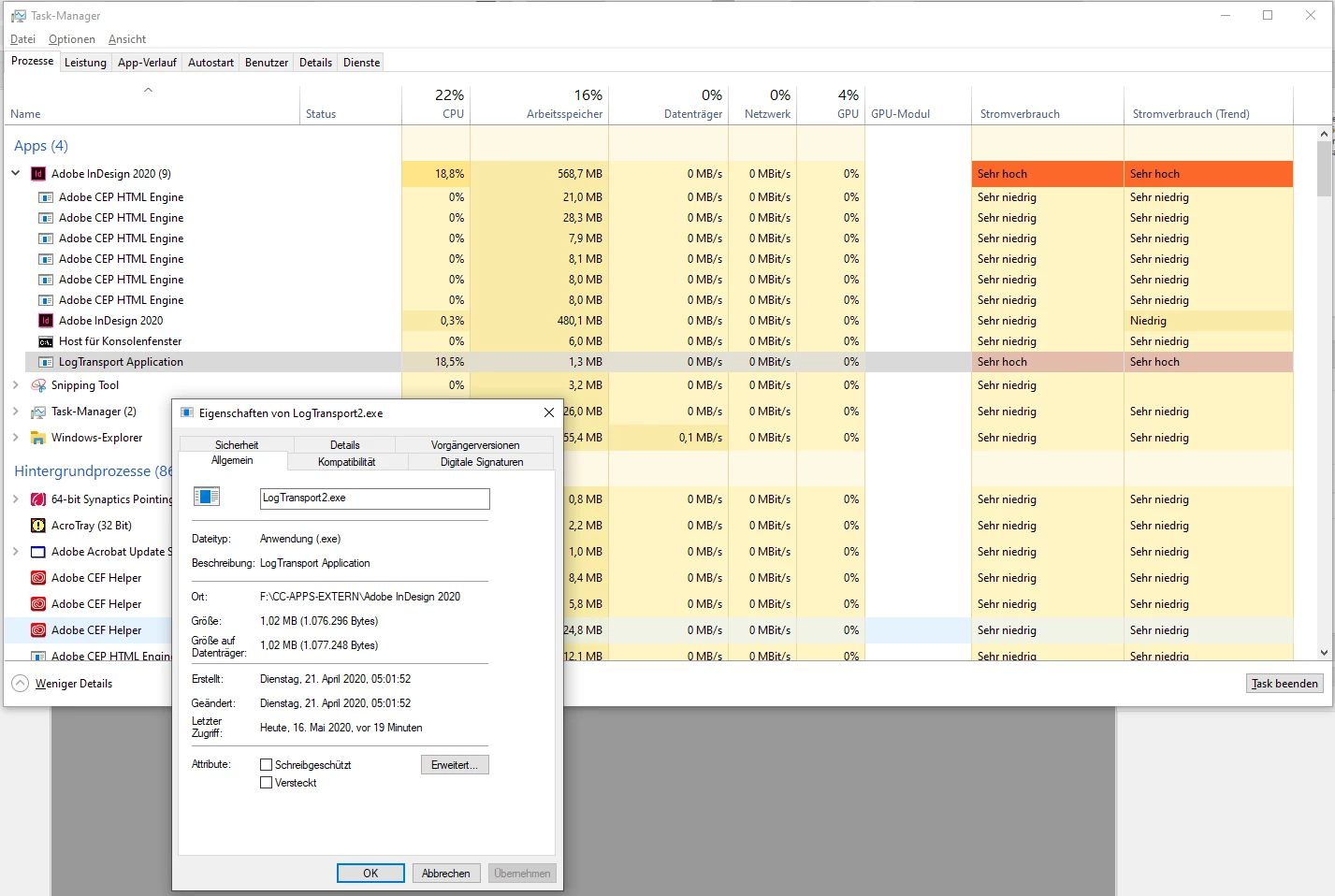The width and height of the screenshot is (1335, 896).
Task: Click the Host für Konsolenfenster icon
Action: pyautogui.click(x=46, y=341)
